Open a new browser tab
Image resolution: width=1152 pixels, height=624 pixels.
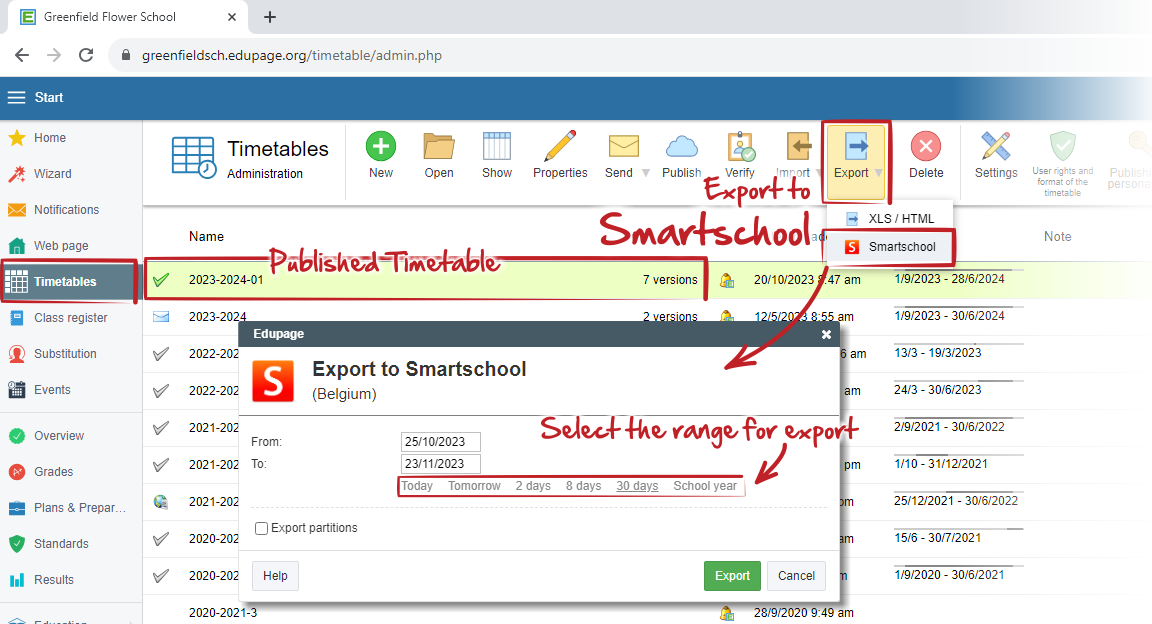(x=270, y=17)
